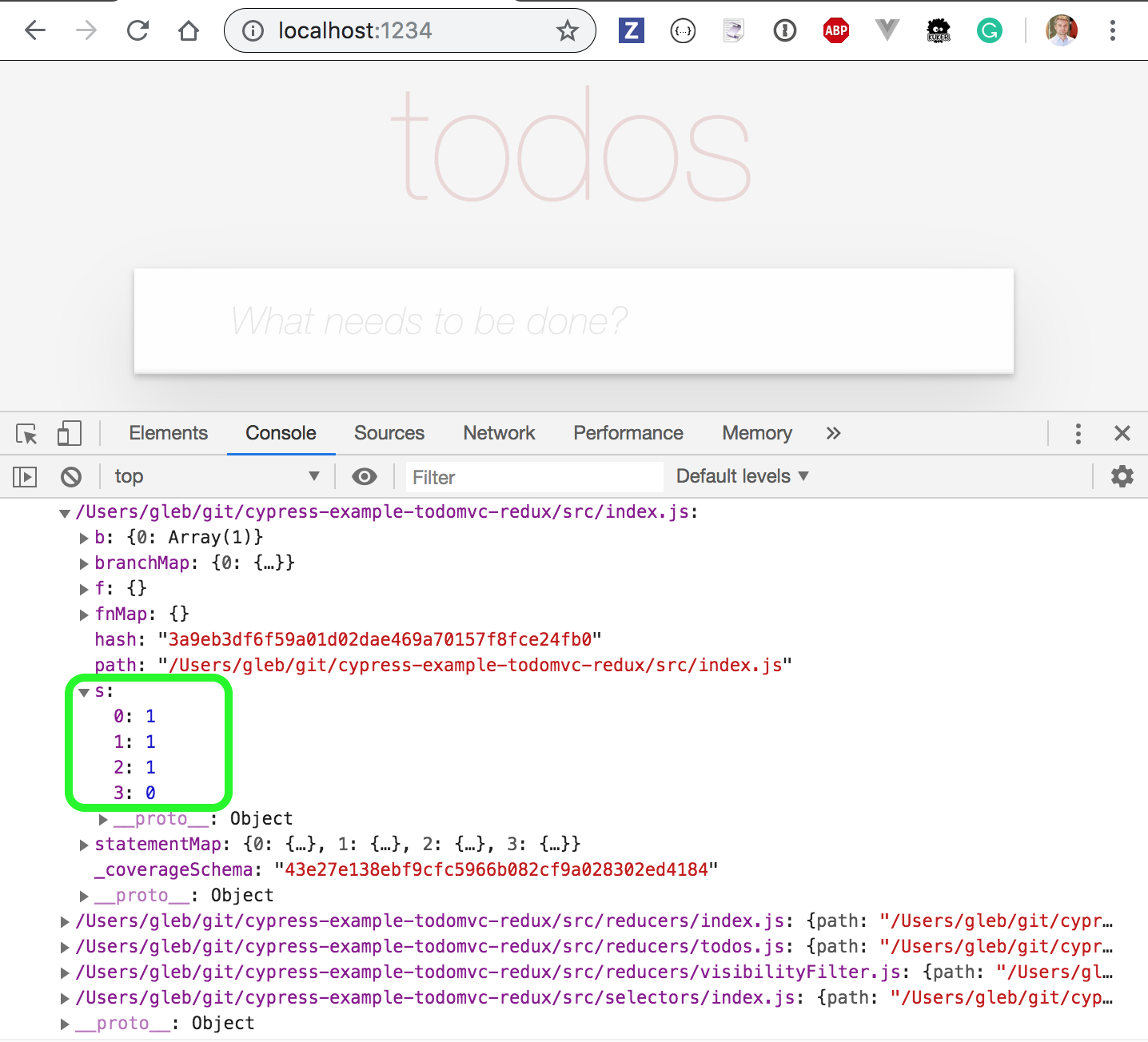Open the Performance tab

pos(628,433)
